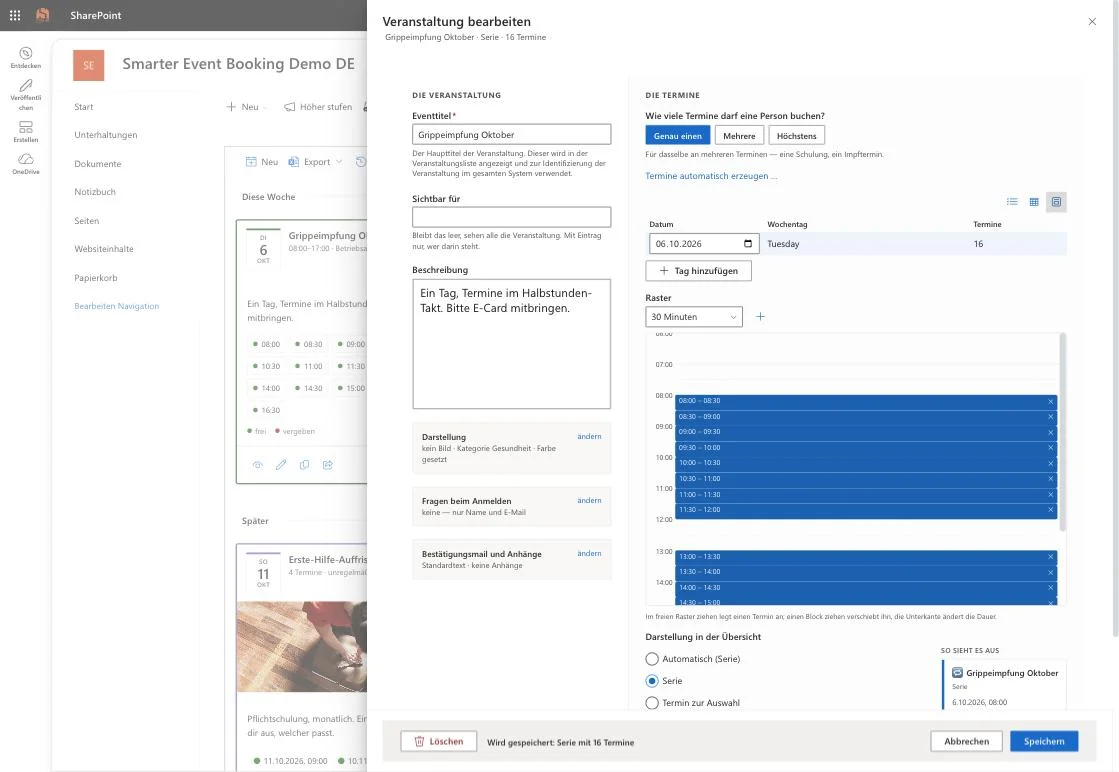Viewport: 1119px width, 772px height.
Task: Remove the 10:30 – 11:00 time slot
Action: (1050, 479)
